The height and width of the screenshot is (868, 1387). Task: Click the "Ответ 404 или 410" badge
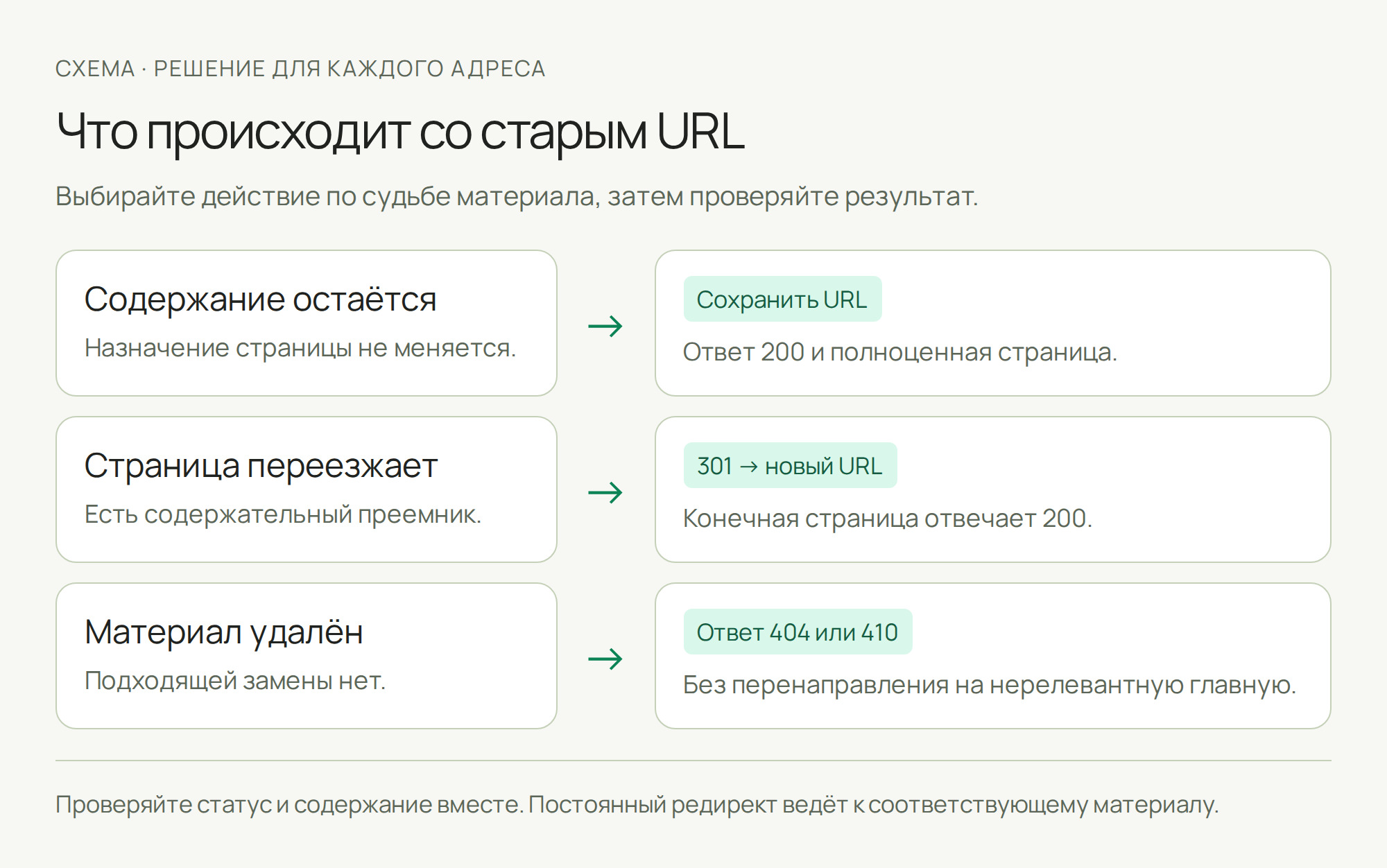(x=798, y=632)
